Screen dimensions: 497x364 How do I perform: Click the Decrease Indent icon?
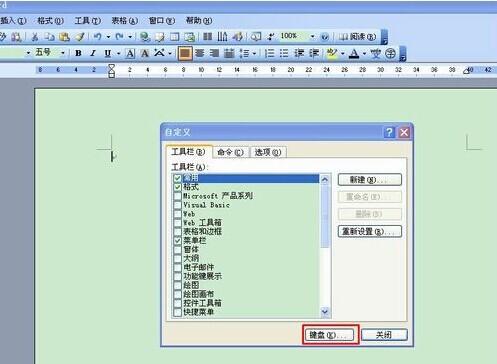pyautogui.click(x=299, y=53)
